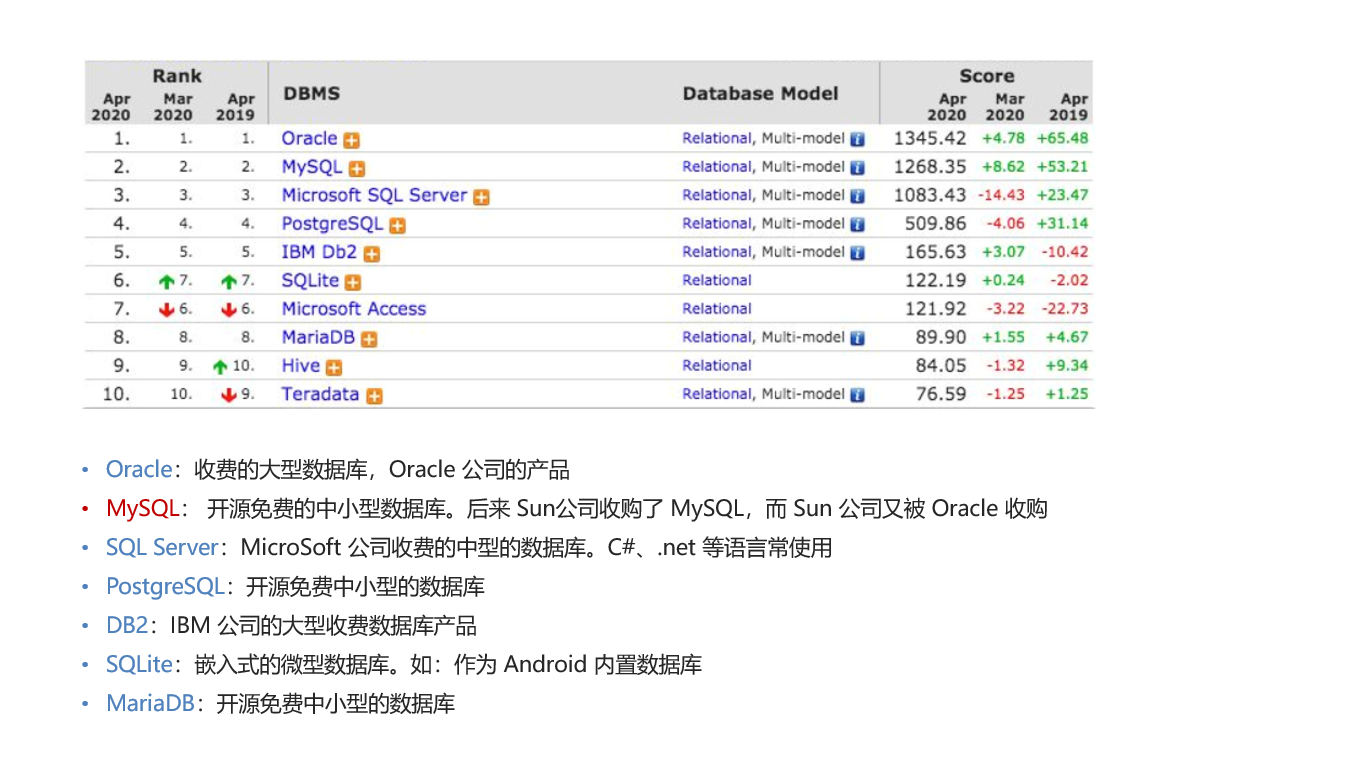This screenshot has height=773, width=1364.
Task: Click the SQLite bullet mentioning Android
Action: (404, 665)
